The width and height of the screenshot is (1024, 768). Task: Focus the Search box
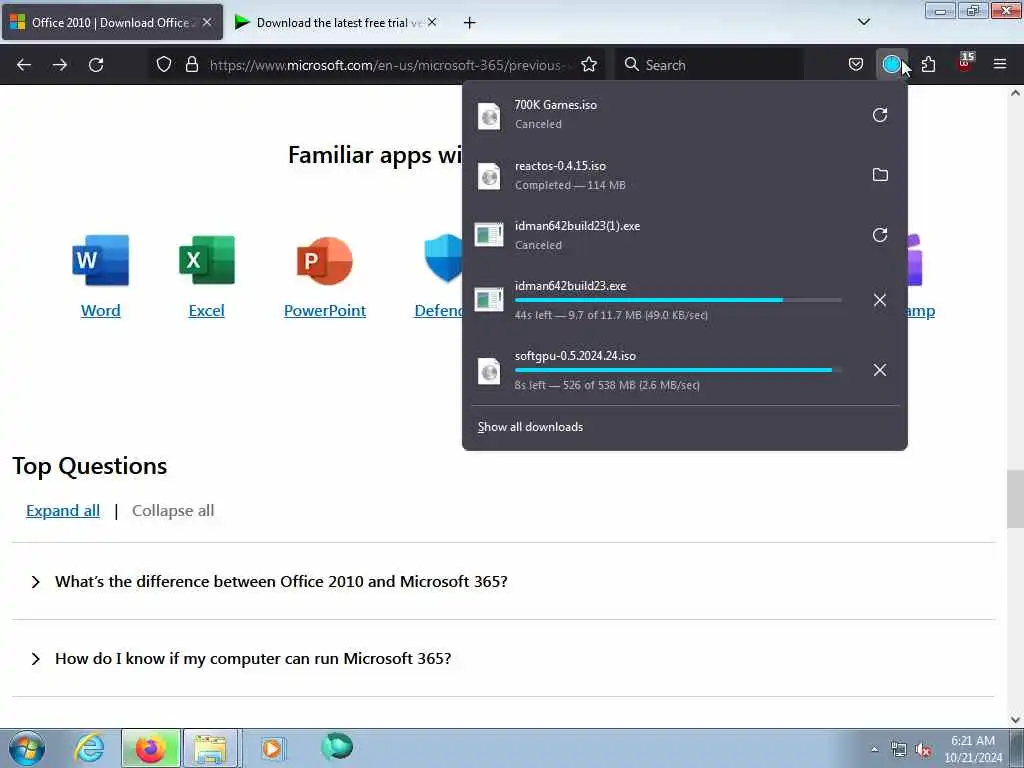pyautogui.click(x=711, y=65)
